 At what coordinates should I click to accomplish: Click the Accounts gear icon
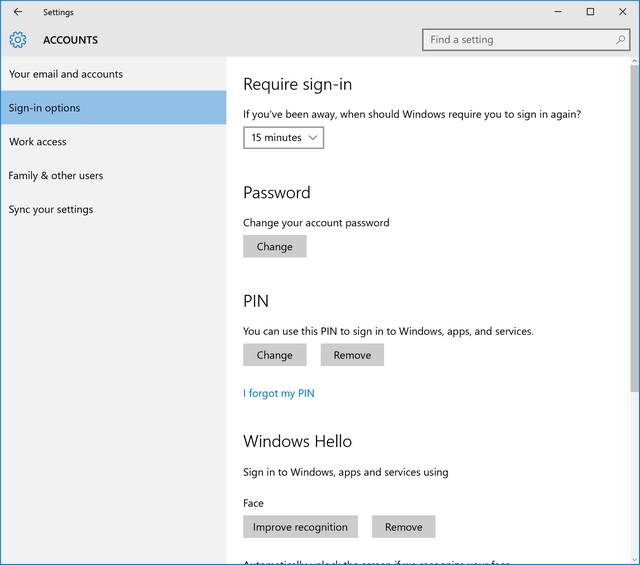pyautogui.click(x=18, y=40)
